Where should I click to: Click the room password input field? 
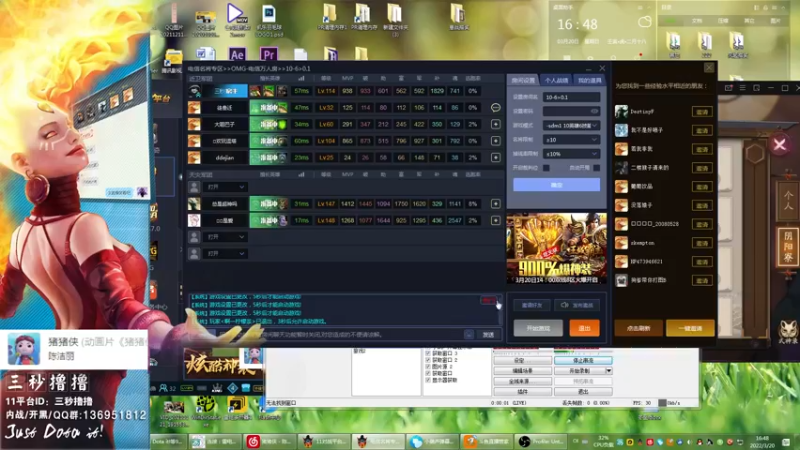coord(571,111)
